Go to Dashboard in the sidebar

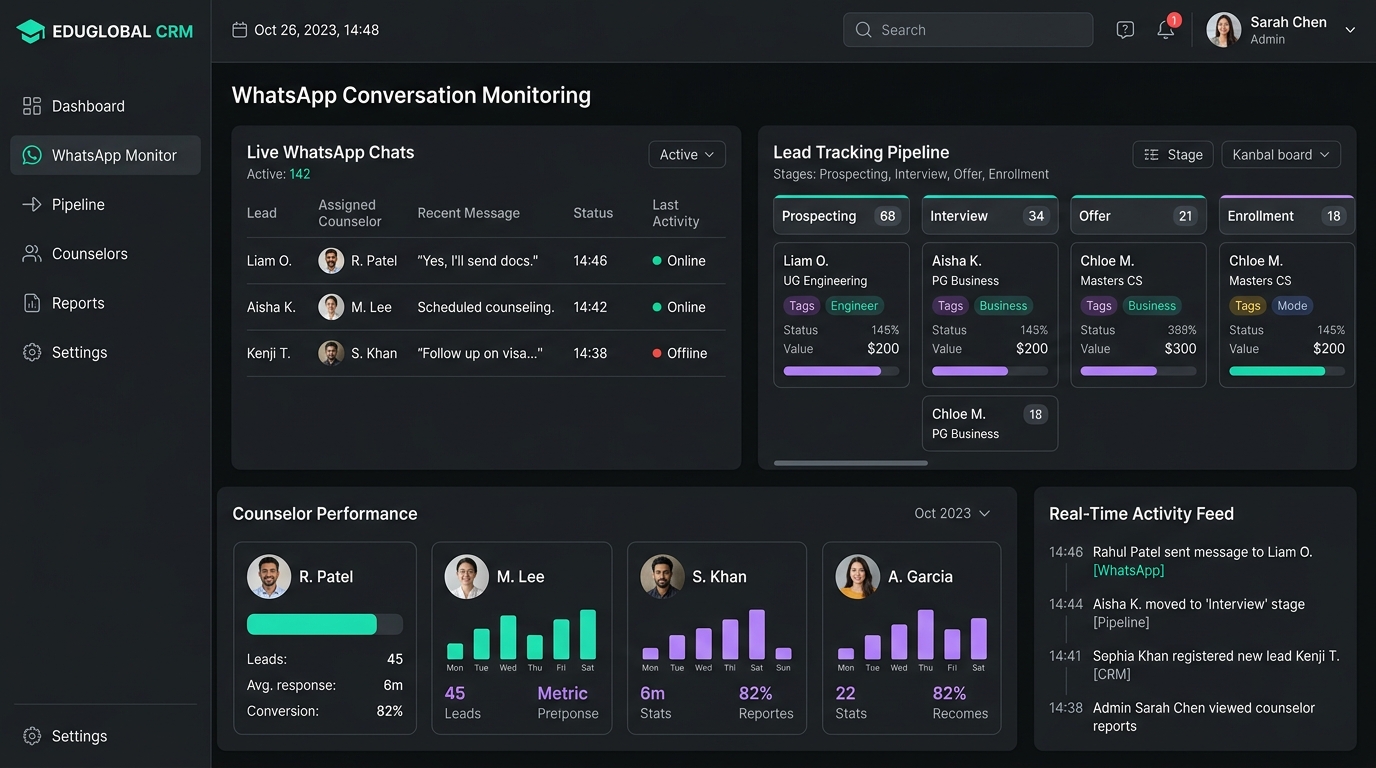tap(105, 106)
